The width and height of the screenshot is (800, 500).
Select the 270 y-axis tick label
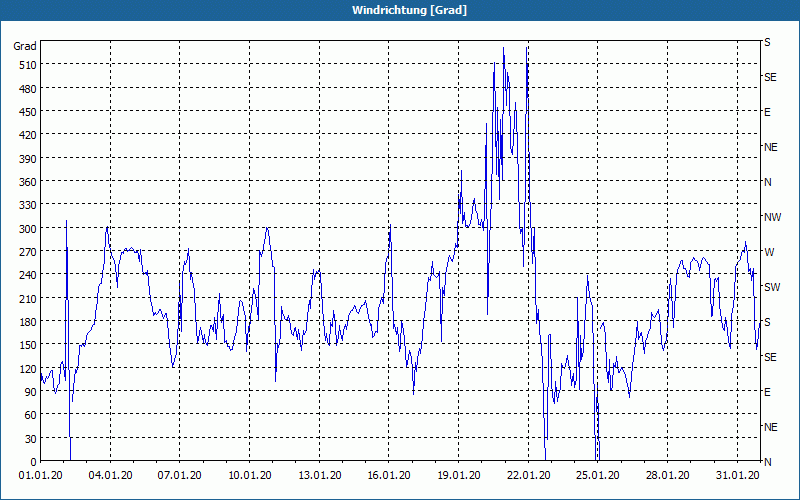(27, 252)
